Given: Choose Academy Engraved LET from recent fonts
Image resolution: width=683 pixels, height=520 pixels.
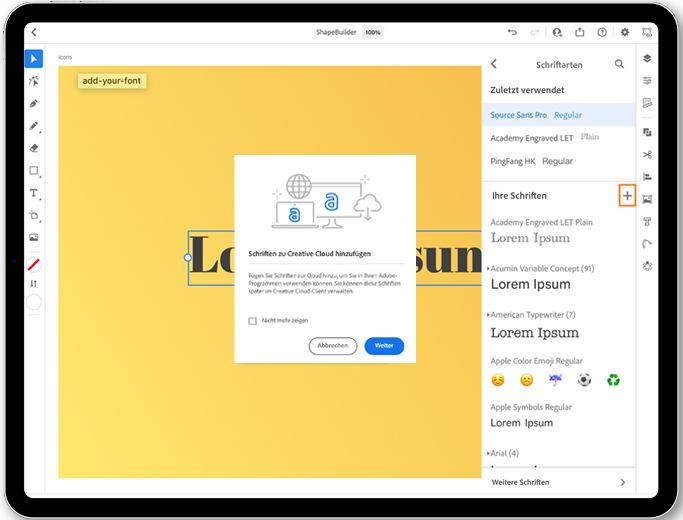Looking at the screenshot, I should point(559,138).
